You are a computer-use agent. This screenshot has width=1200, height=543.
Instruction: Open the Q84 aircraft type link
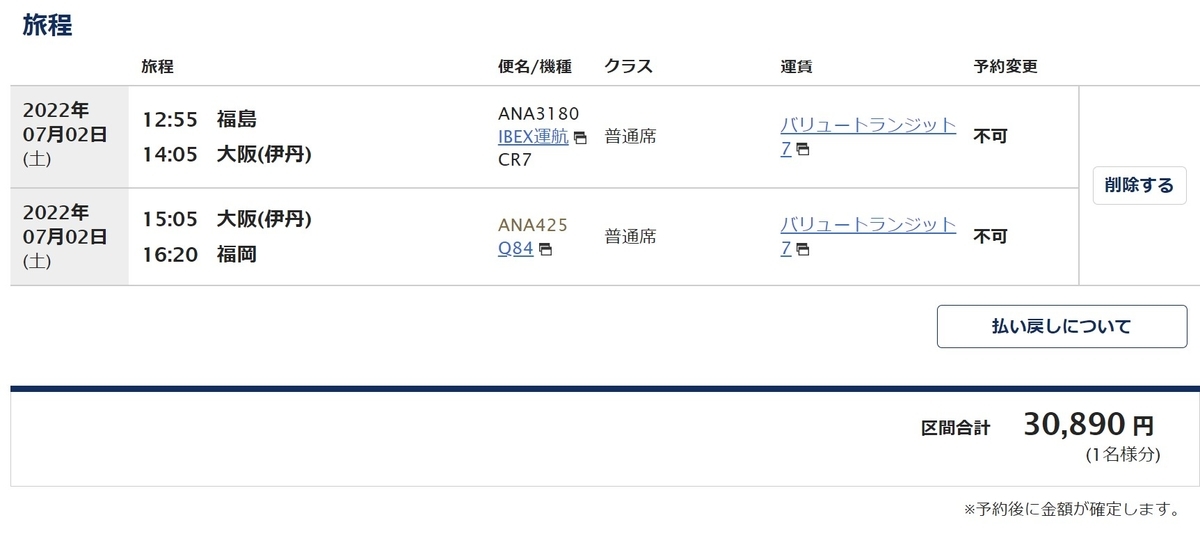(x=516, y=248)
